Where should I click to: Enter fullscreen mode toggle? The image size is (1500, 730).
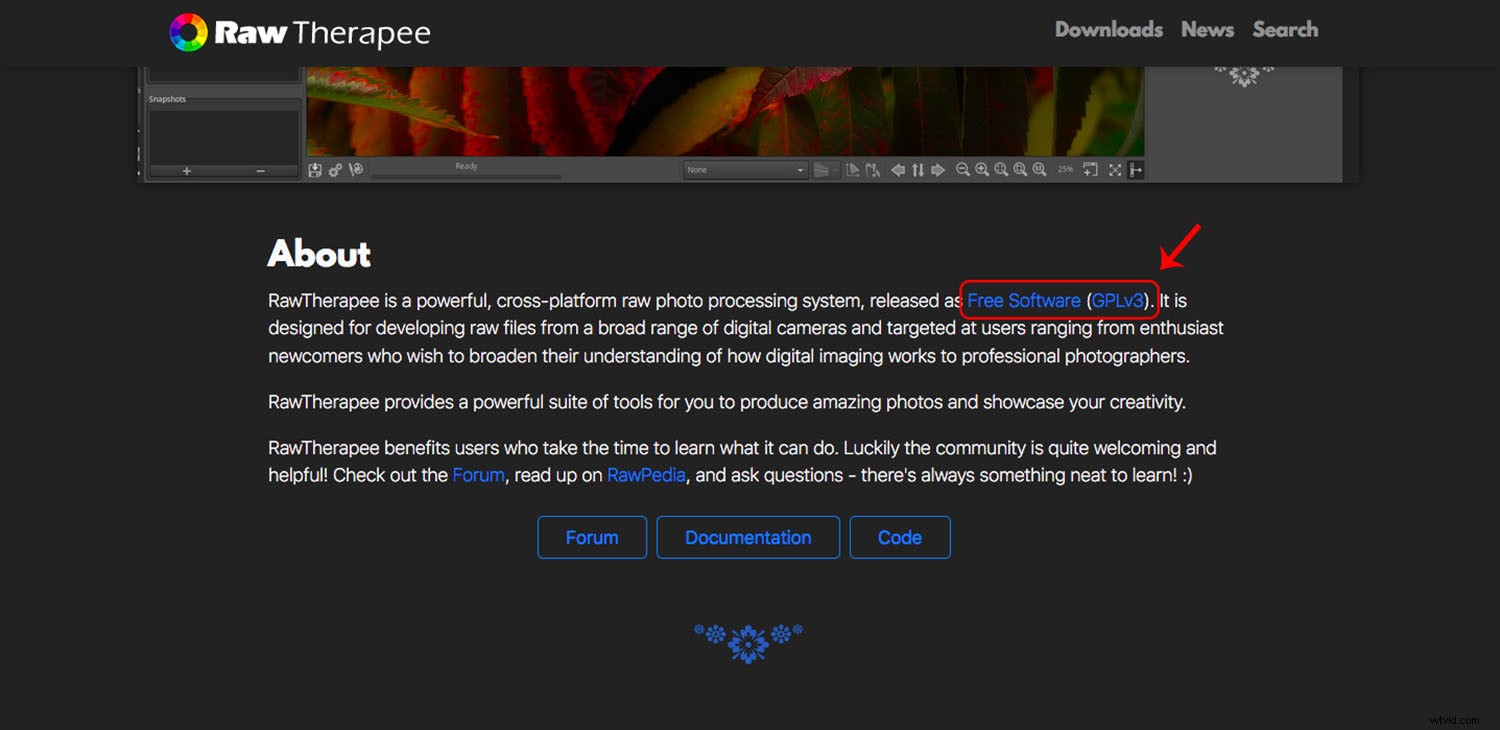[1114, 170]
